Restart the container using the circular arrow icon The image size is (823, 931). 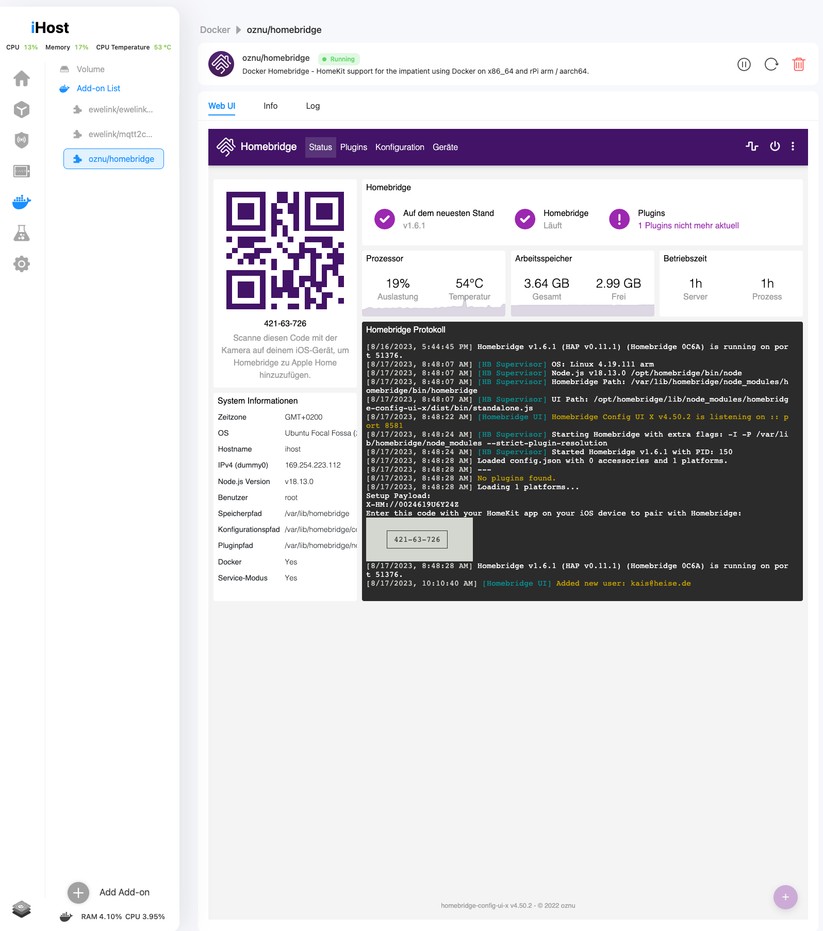pyautogui.click(x=771, y=64)
